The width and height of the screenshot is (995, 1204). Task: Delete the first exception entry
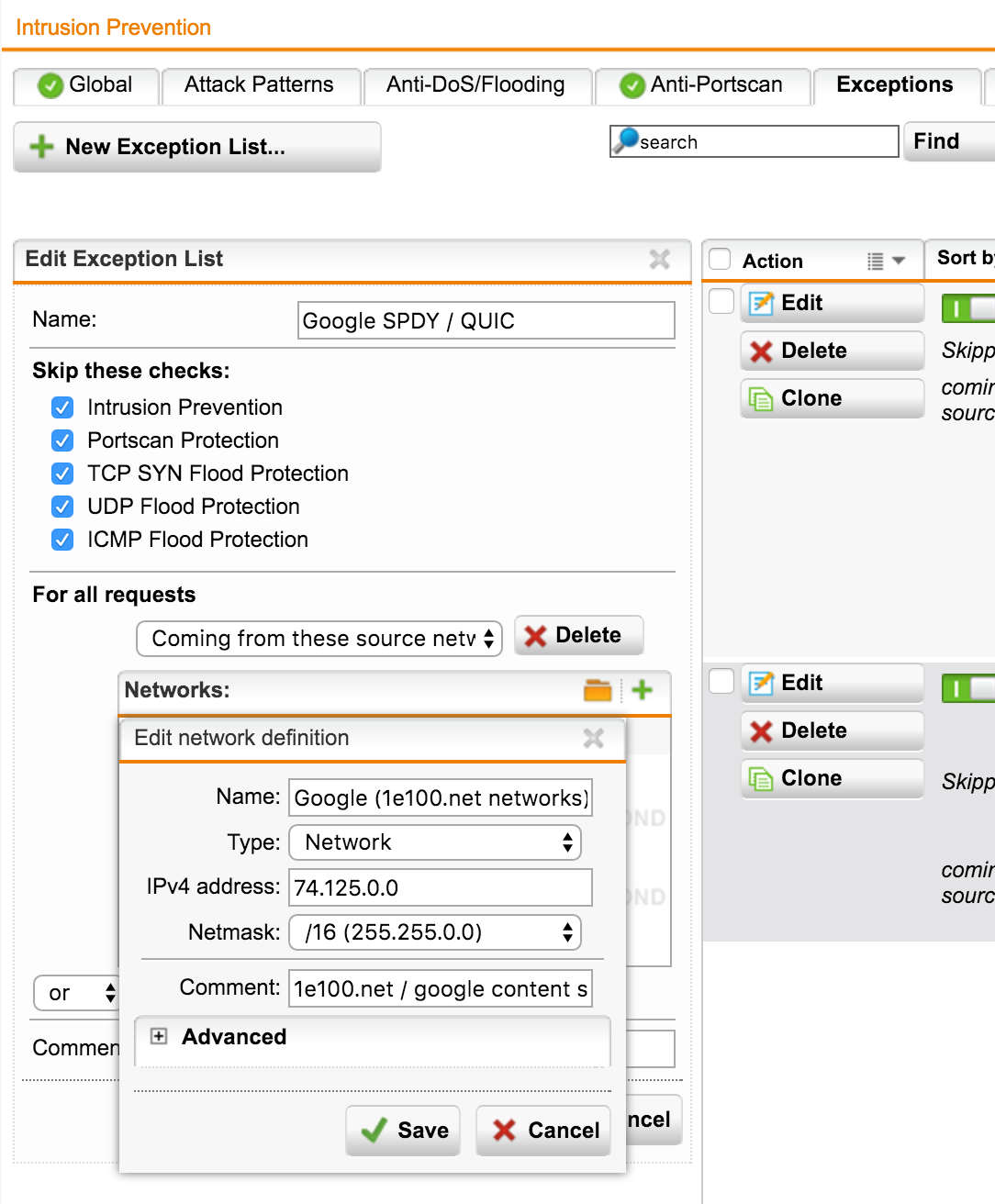click(x=832, y=351)
